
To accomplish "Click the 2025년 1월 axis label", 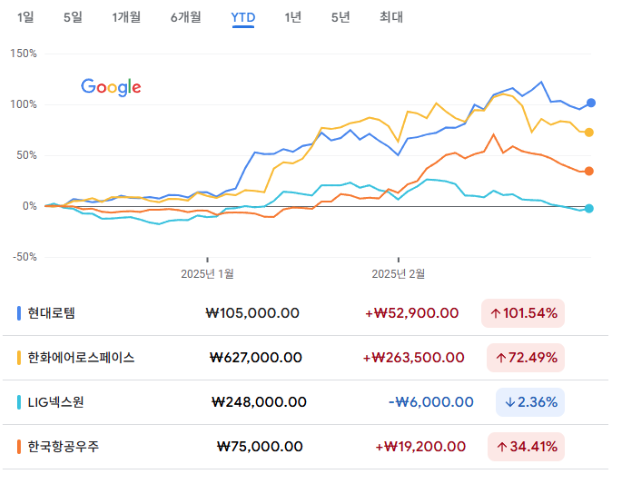I will pyautogui.click(x=207, y=274).
